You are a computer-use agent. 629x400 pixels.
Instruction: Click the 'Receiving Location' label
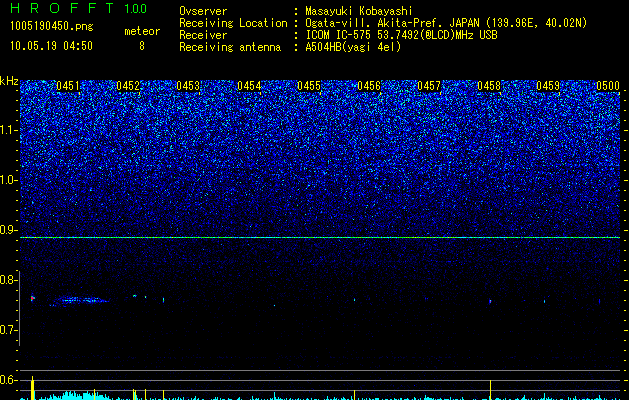click(233, 23)
